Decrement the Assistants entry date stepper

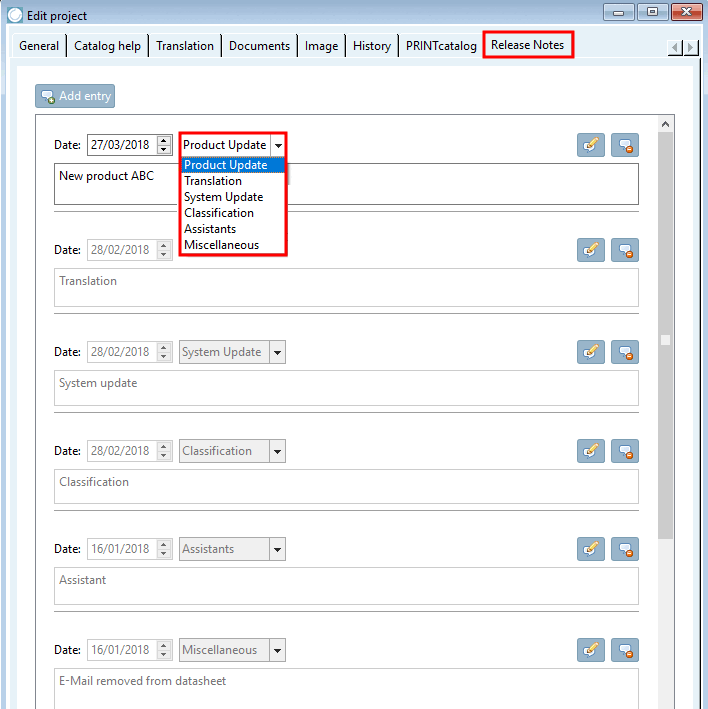tap(164, 553)
